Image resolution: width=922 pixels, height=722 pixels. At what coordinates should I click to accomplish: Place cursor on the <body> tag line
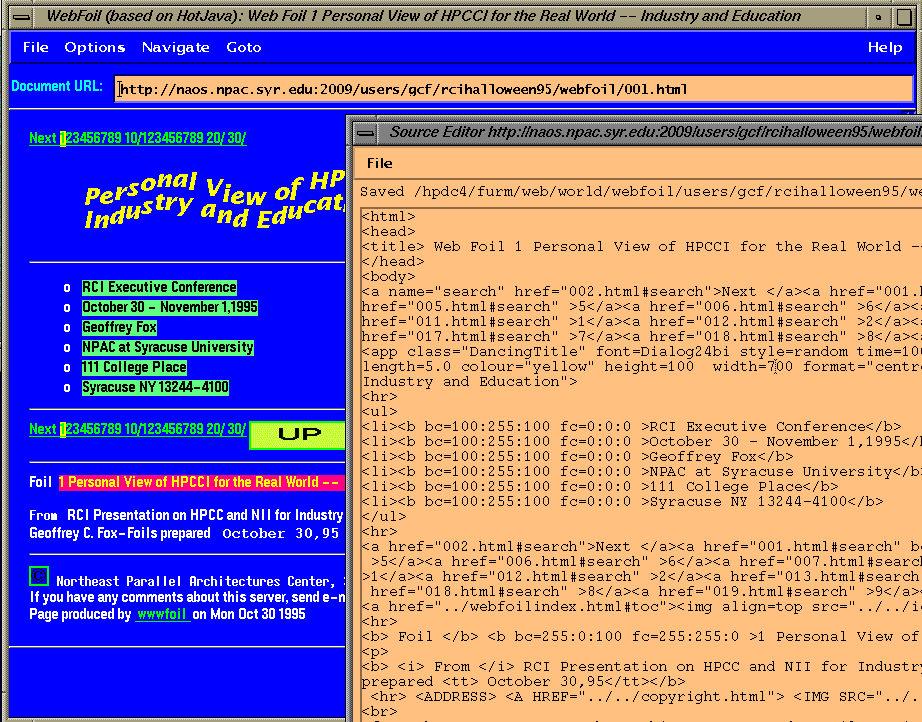click(x=389, y=276)
